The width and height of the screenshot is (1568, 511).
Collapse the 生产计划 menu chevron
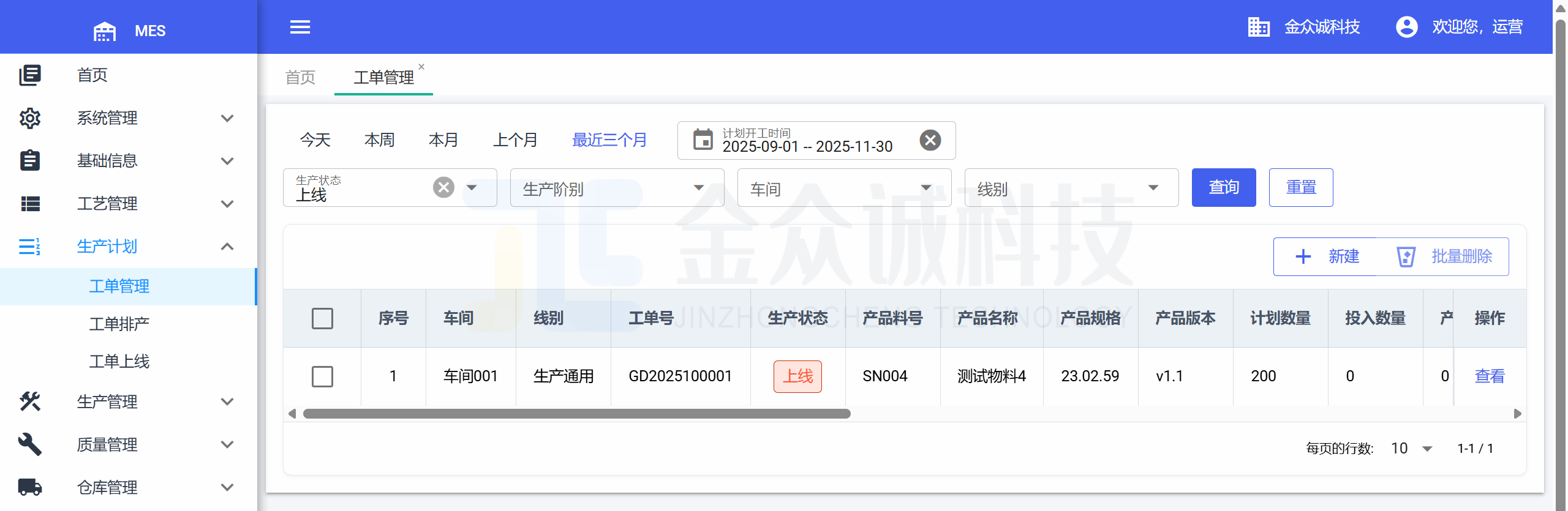[227, 247]
